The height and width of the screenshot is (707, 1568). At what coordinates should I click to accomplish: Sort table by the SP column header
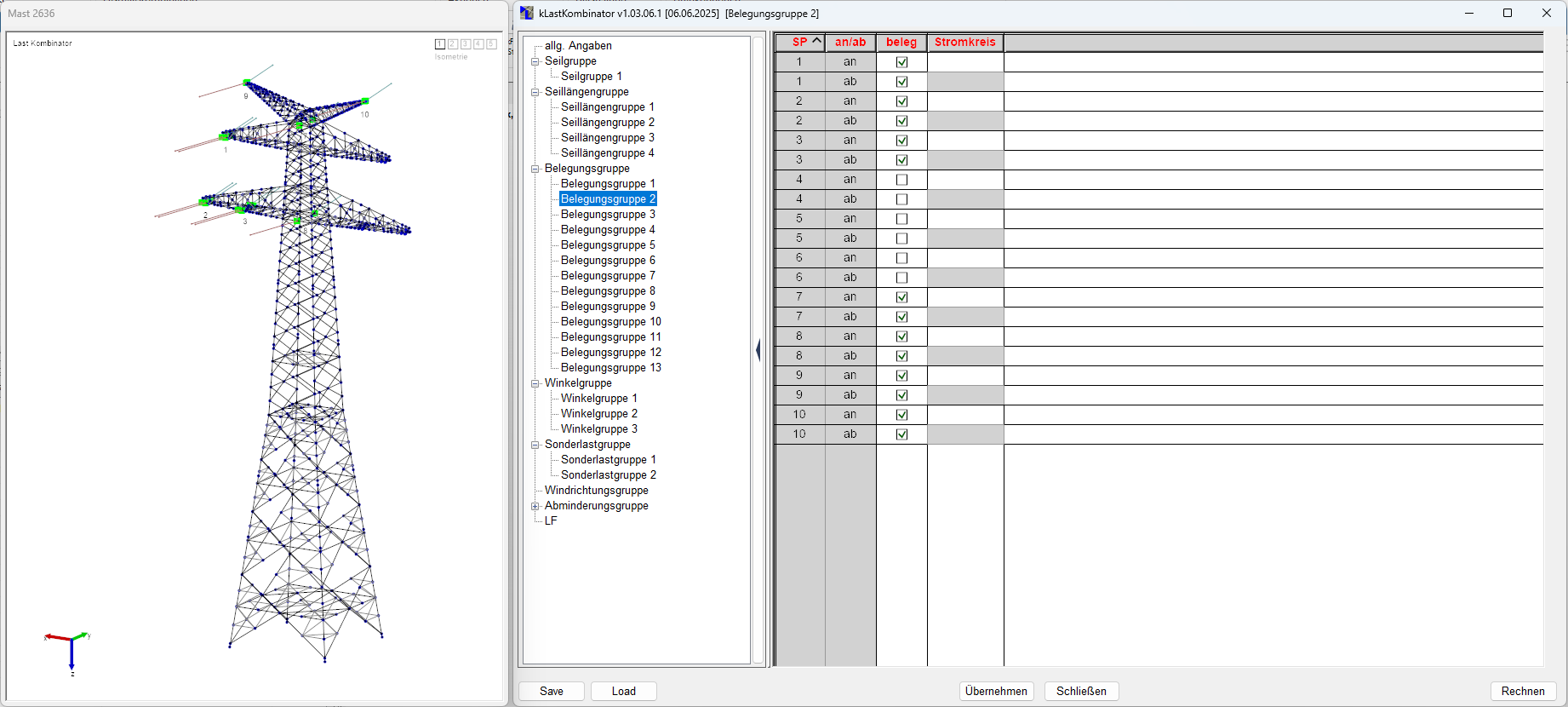pos(800,42)
